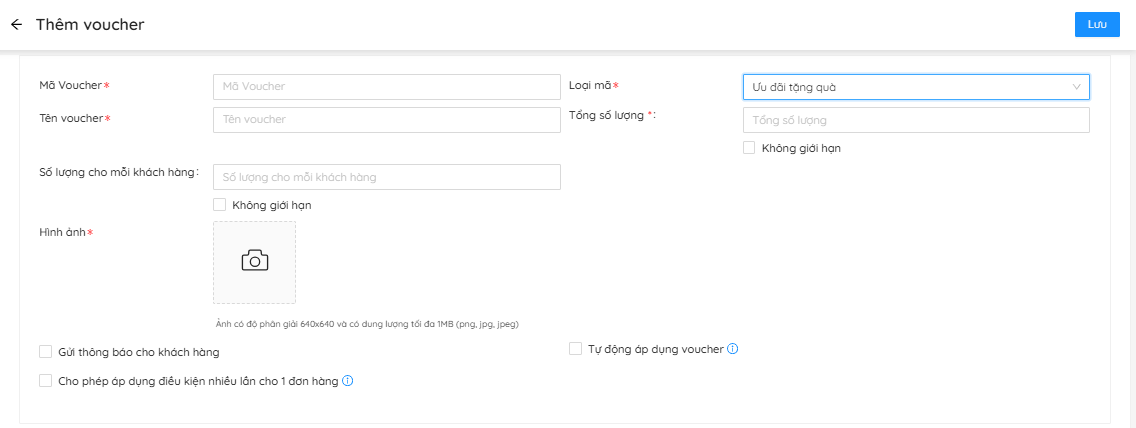
Task: Click the 'Thêm voucher' page title
Action: [90, 25]
